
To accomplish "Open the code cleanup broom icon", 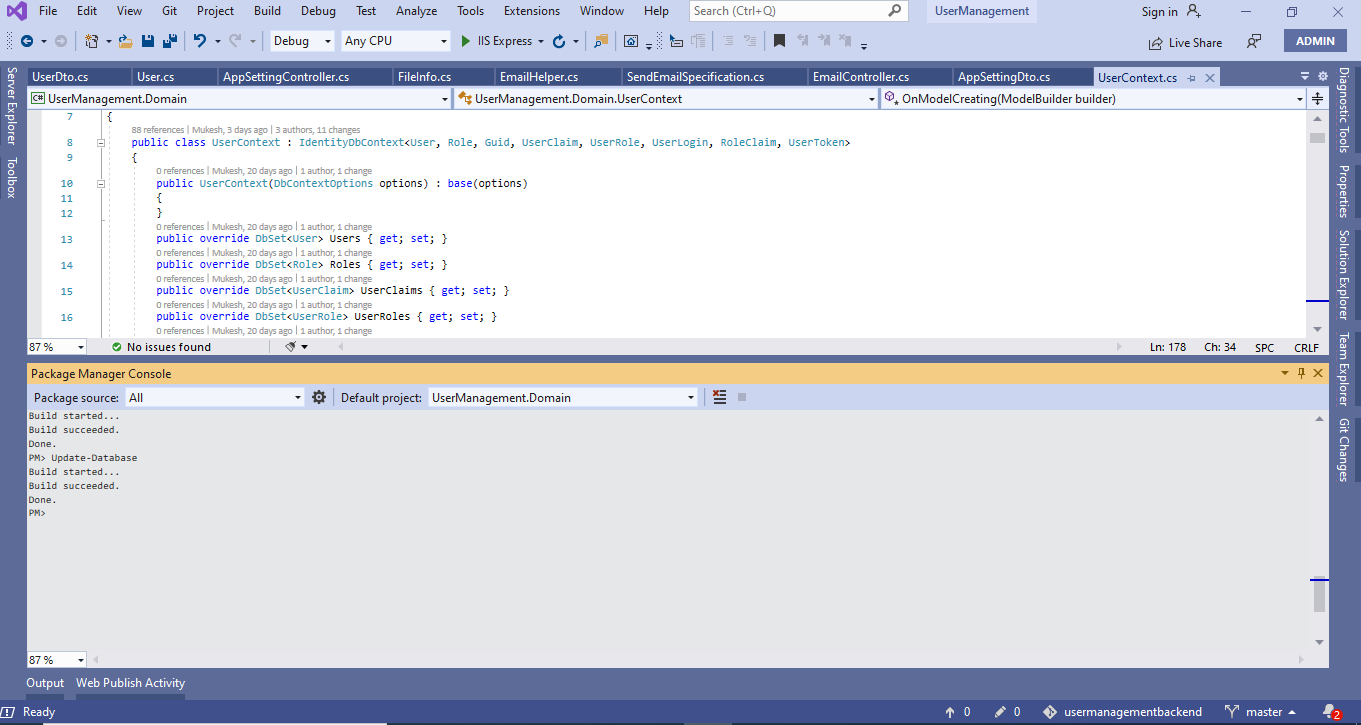I will pos(291,347).
